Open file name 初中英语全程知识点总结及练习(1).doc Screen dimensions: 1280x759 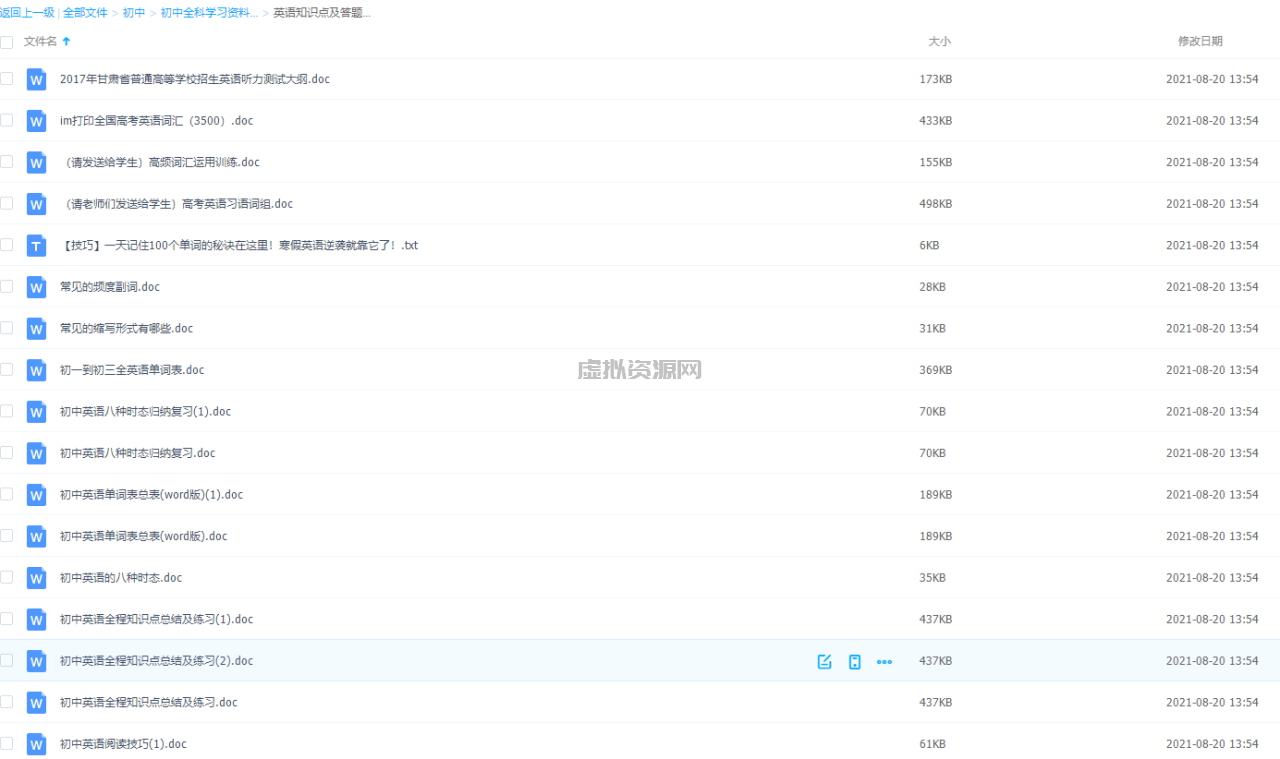[156, 619]
